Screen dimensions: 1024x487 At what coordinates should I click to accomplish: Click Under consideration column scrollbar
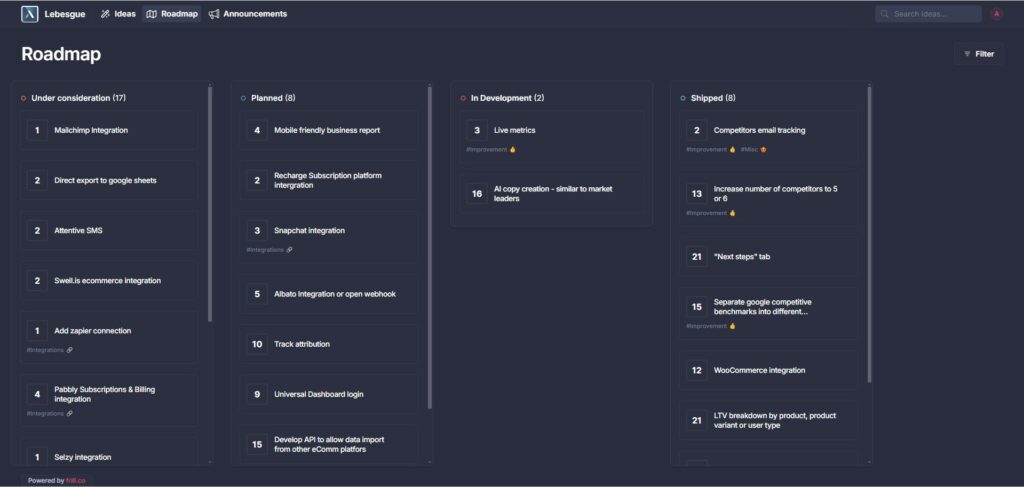pos(210,204)
